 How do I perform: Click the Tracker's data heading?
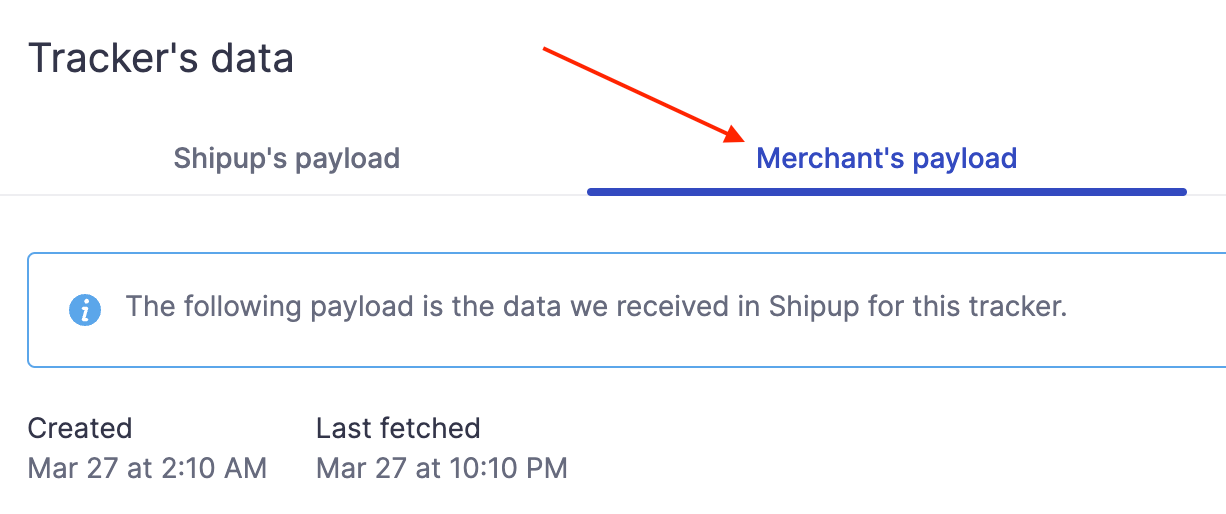tap(161, 58)
